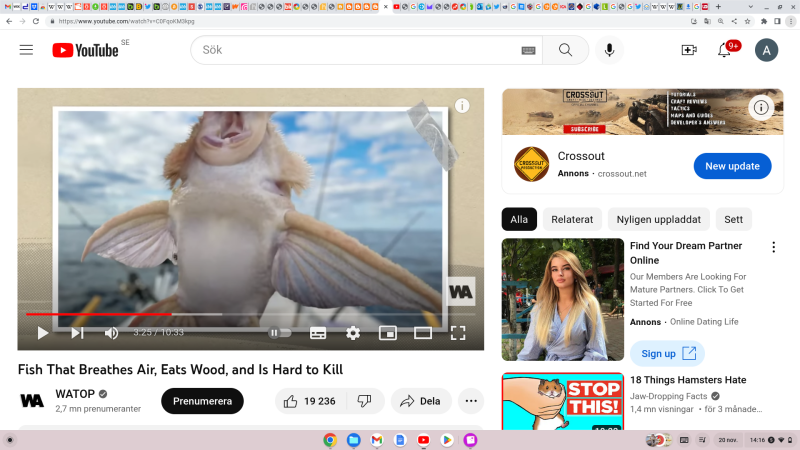
Task: Go to YouTube home via the logo
Action: (x=85, y=50)
